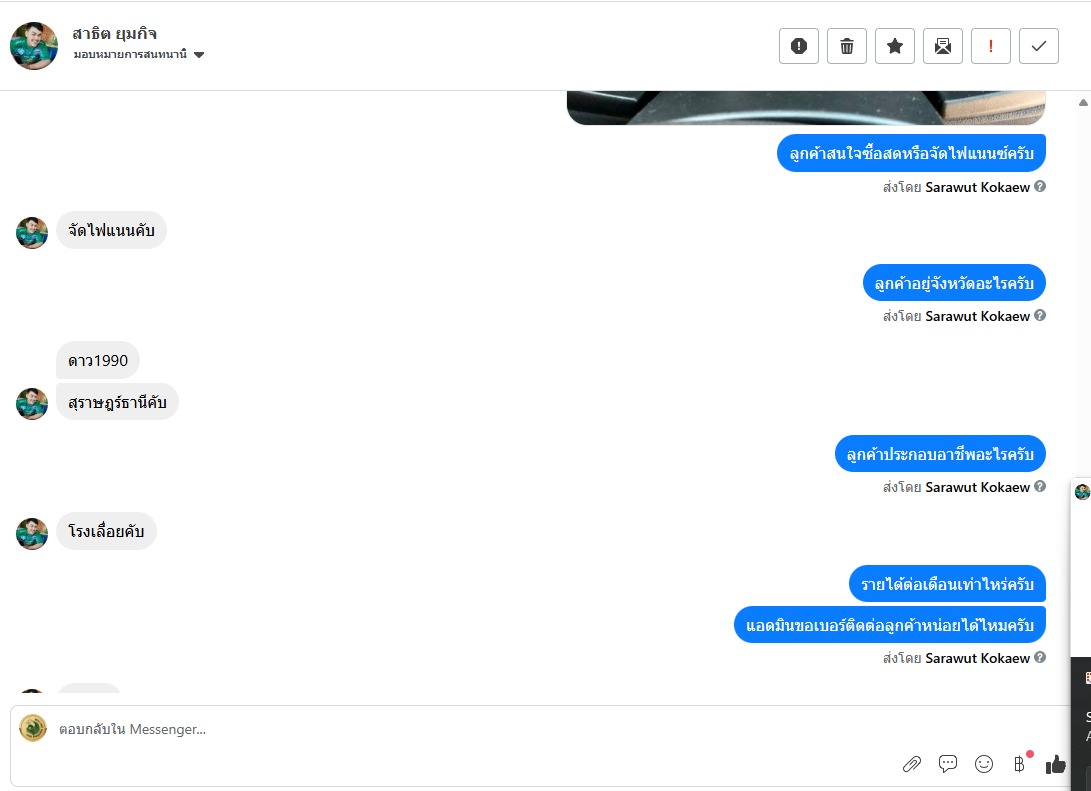Open the conversation assignment dropdown arrow
Image resolution: width=1091 pixels, height=791 pixels.
click(x=199, y=55)
